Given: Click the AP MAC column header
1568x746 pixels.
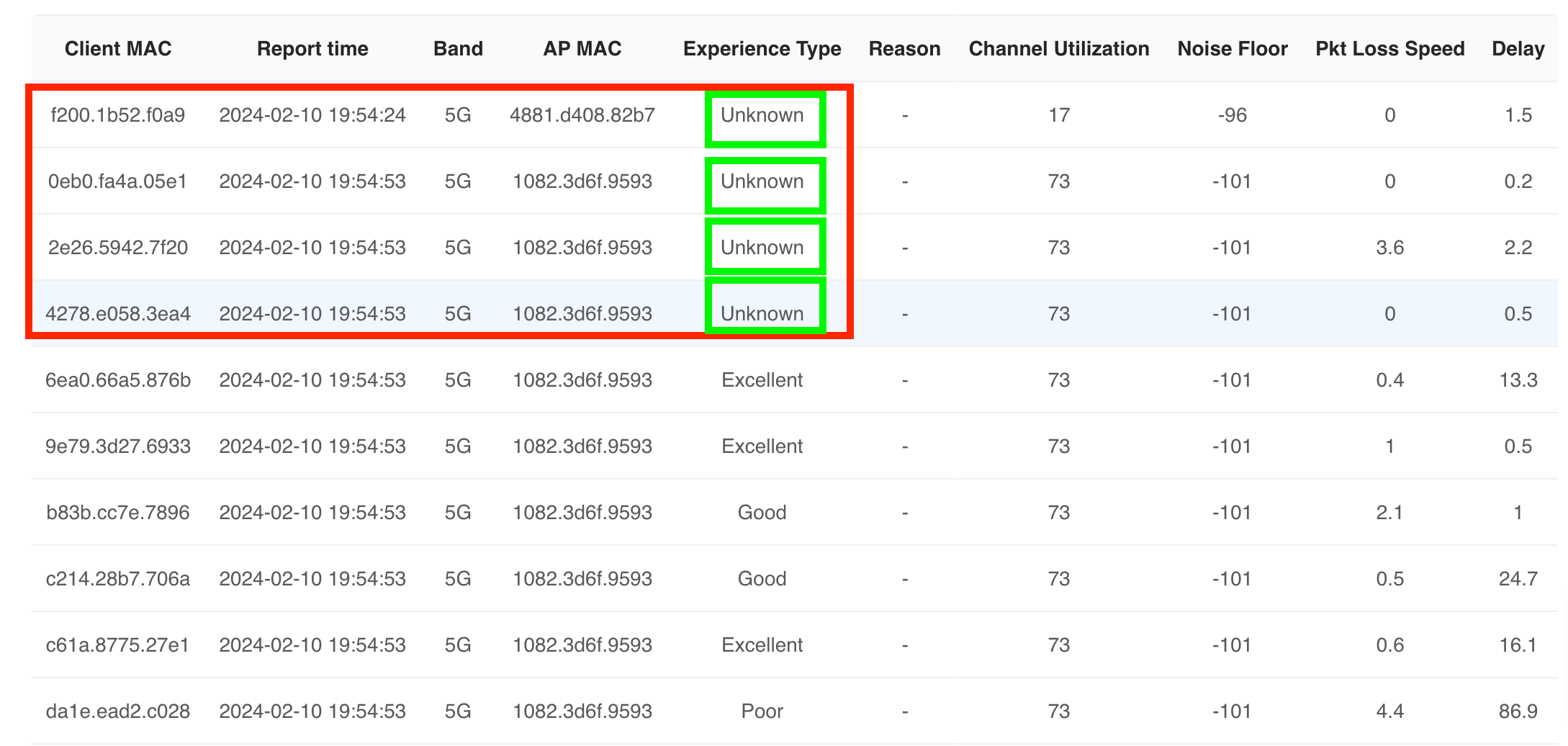Looking at the screenshot, I should pyautogui.click(x=582, y=49).
